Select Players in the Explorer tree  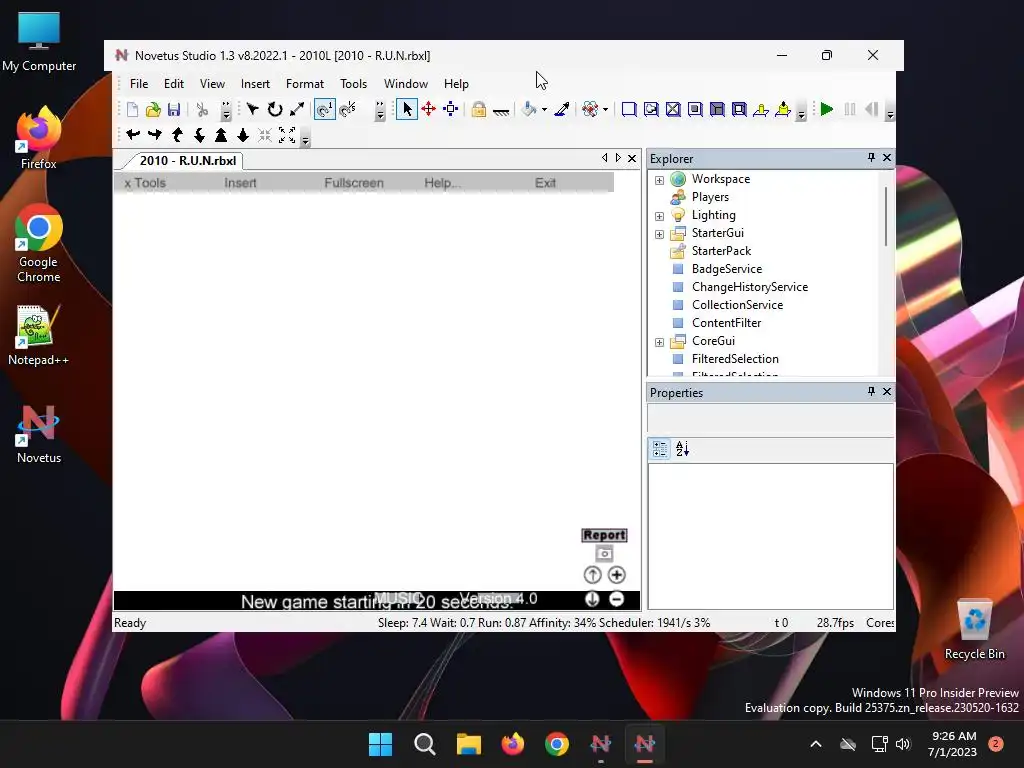[x=710, y=197]
